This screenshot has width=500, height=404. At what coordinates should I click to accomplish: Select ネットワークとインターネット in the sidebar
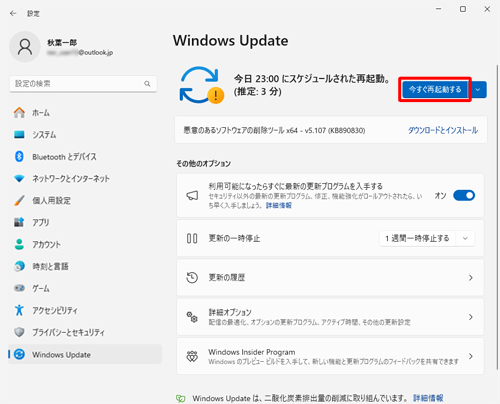pyautogui.click(x=85, y=178)
